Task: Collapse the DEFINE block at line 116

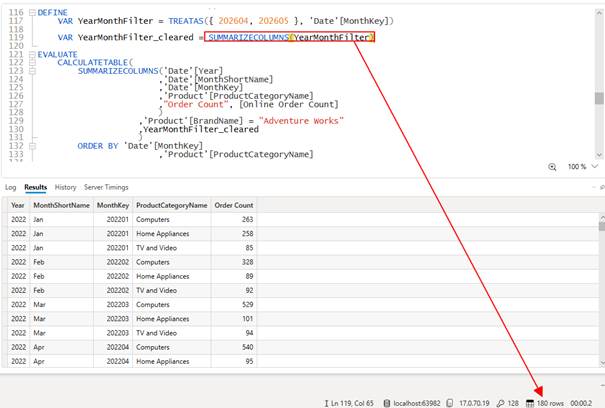Action: (32, 12)
